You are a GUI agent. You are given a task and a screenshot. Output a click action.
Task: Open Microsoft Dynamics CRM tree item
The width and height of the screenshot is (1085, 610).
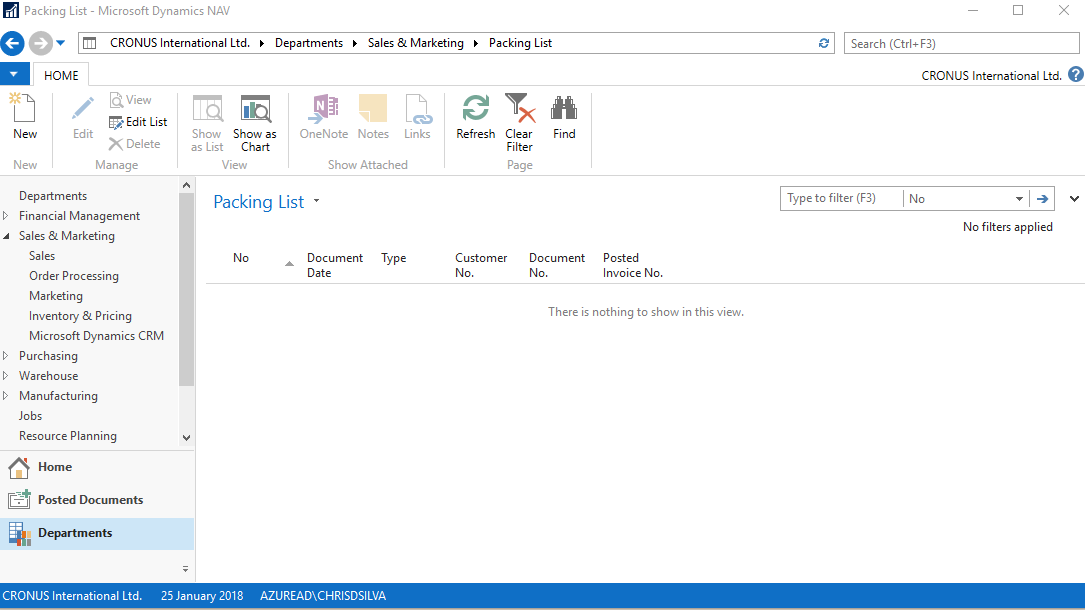(96, 336)
